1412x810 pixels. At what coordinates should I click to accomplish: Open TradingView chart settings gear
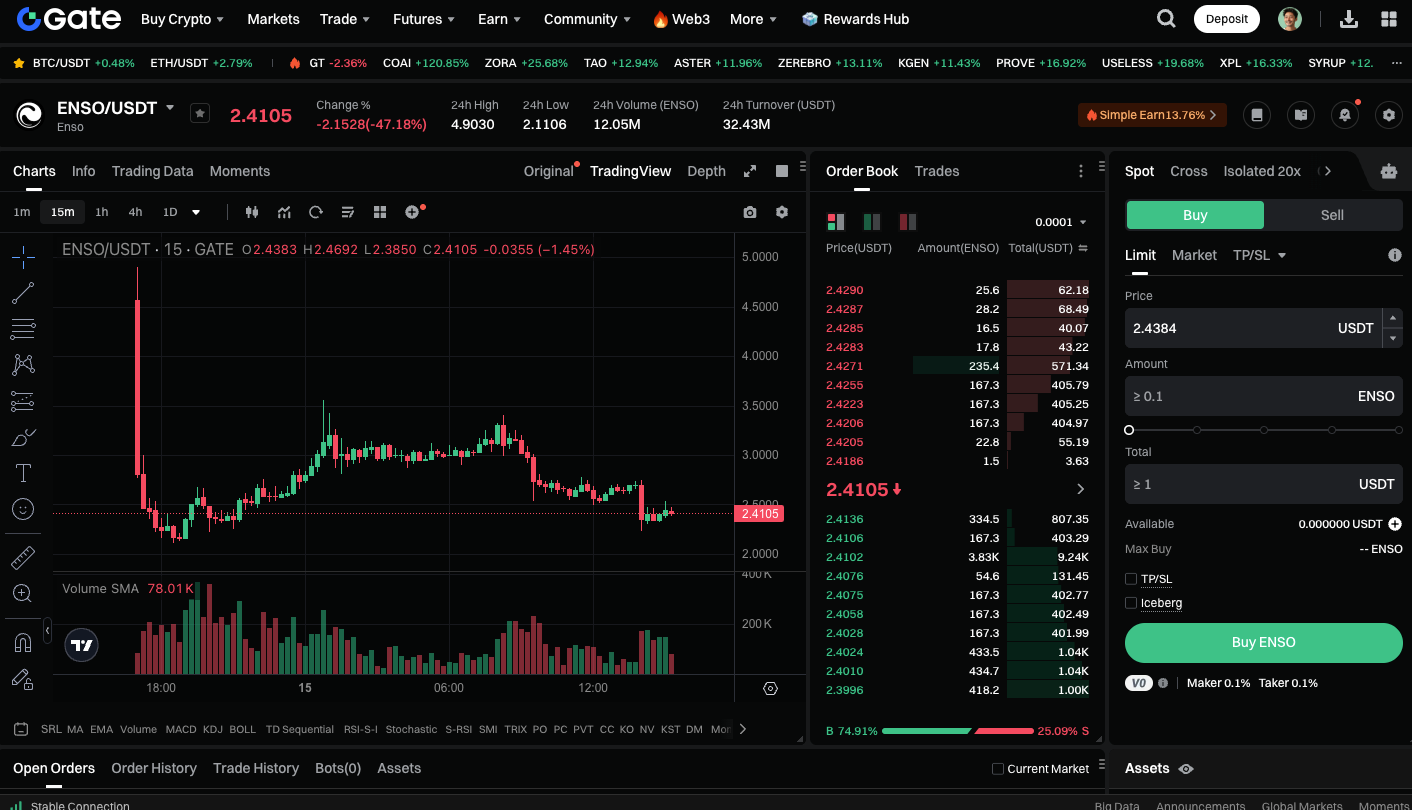(x=782, y=212)
